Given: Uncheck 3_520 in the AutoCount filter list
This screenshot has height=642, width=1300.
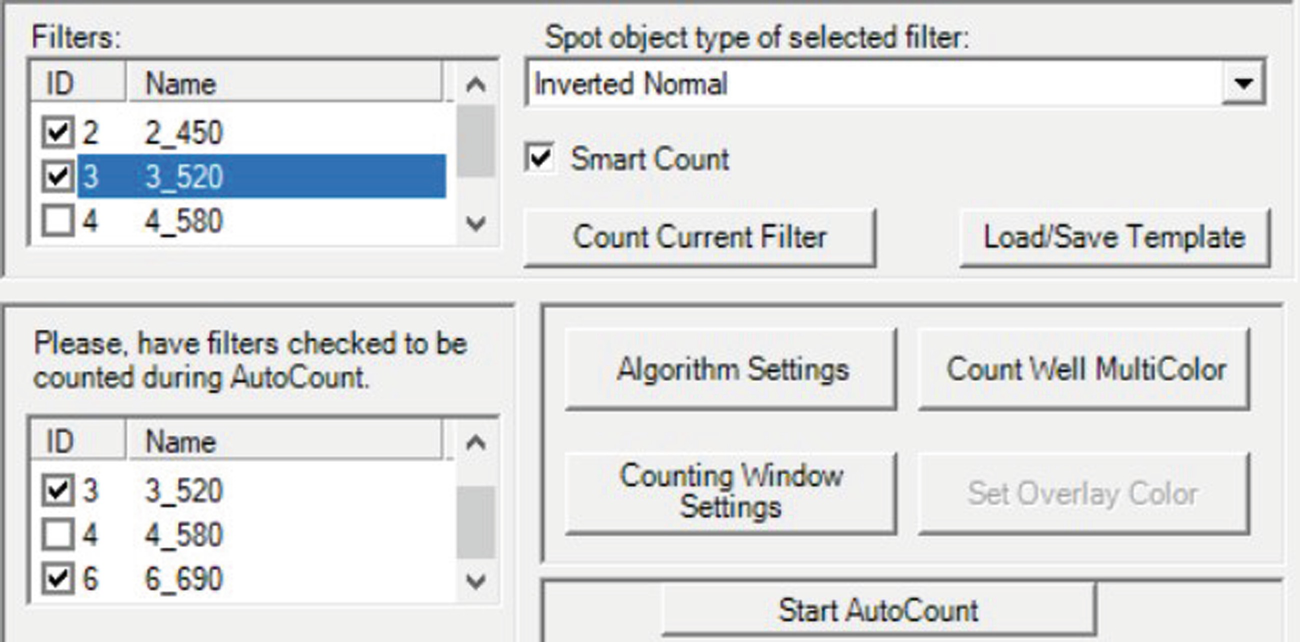Looking at the screenshot, I should tap(59, 491).
